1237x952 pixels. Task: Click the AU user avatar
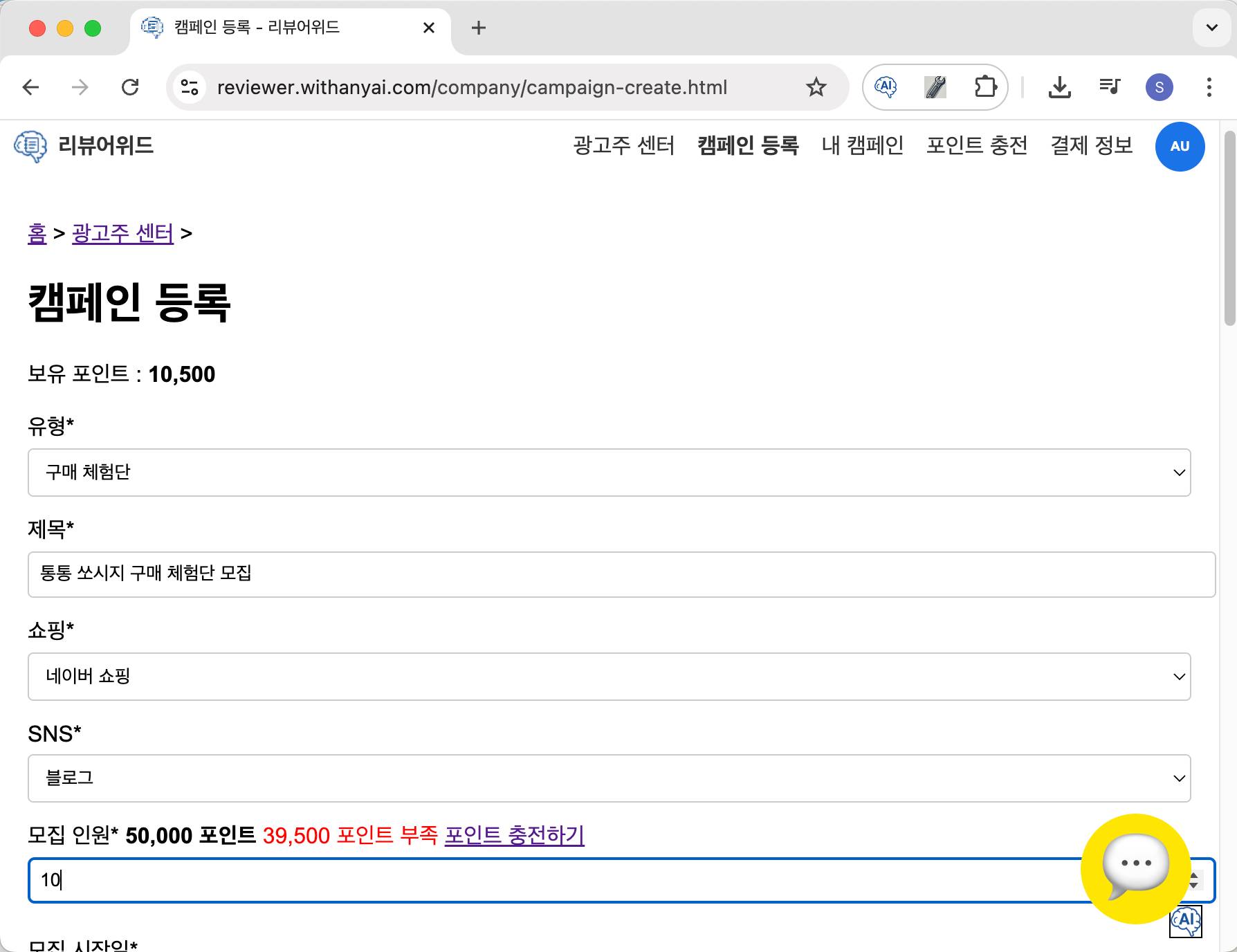pyautogui.click(x=1180, y=147)
